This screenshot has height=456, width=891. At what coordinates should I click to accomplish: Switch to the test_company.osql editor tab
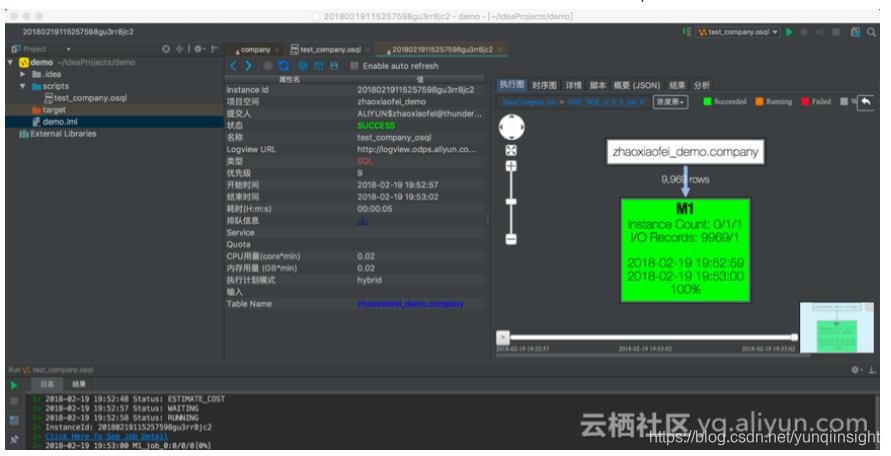(330, 49)
